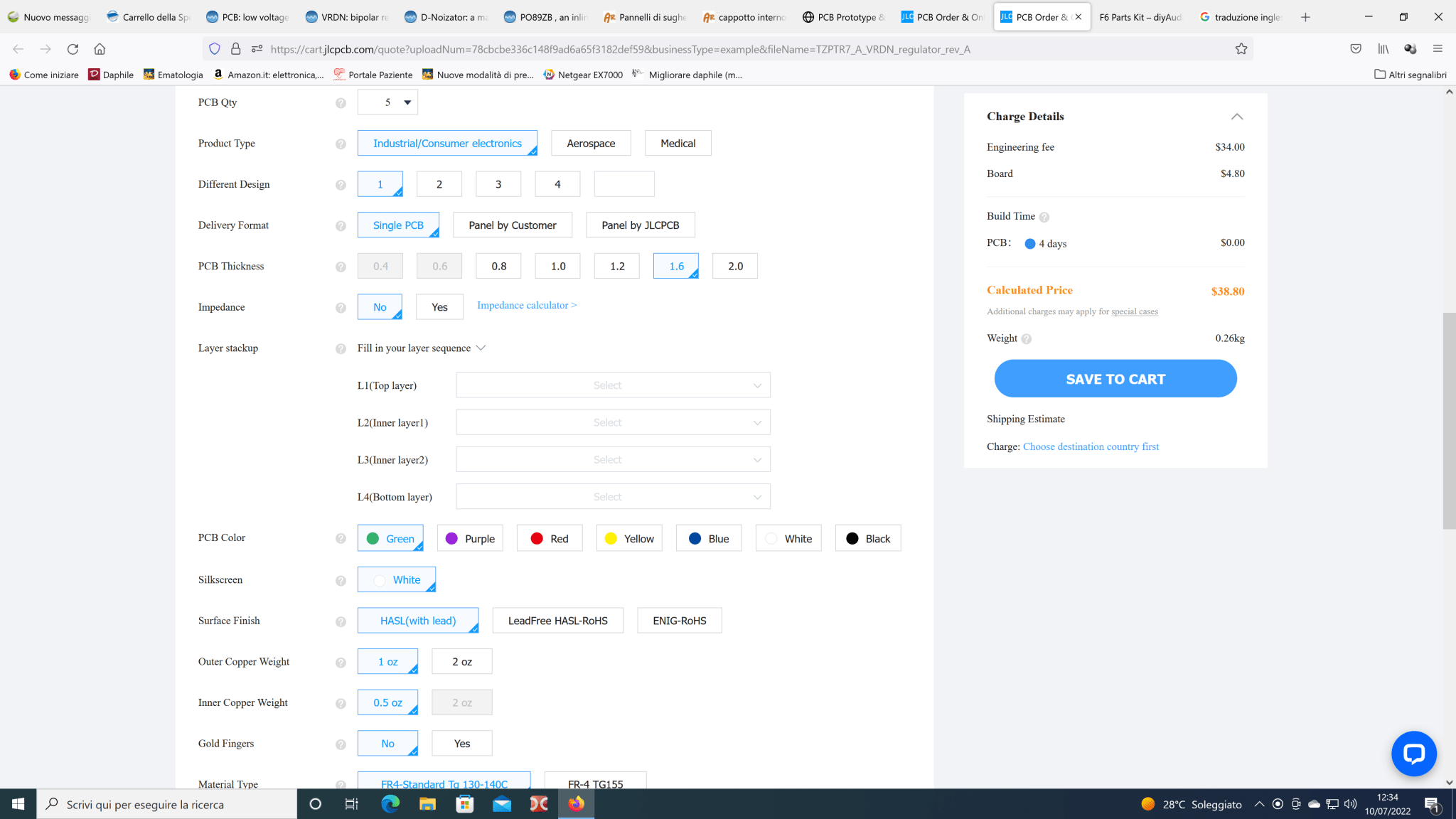The width and height of the screenshot is (1456, 819).
Task: Open Windows Start menu
Action: 18,804
